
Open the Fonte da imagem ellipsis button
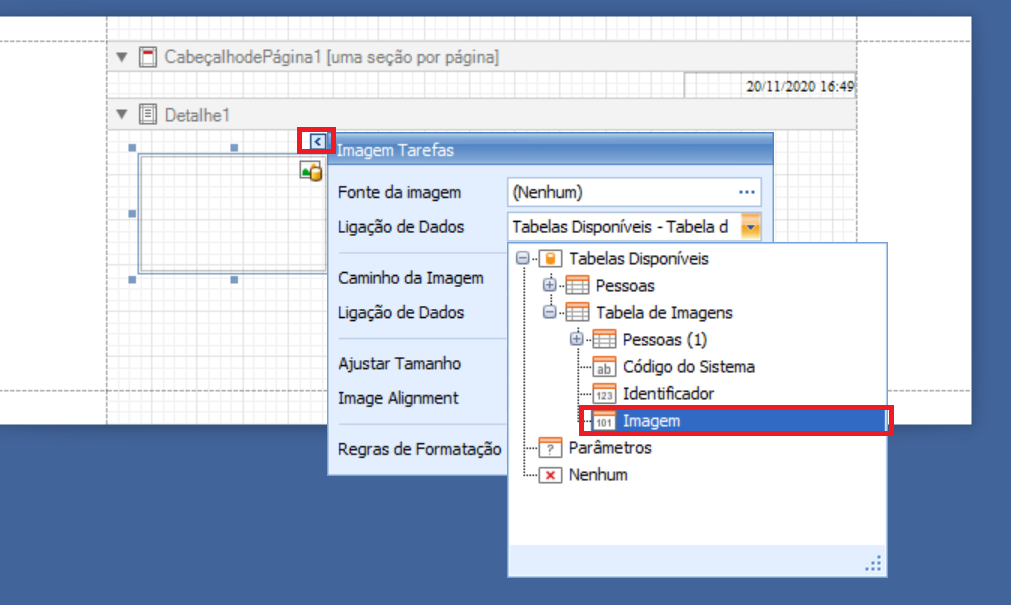coord(747,192)
